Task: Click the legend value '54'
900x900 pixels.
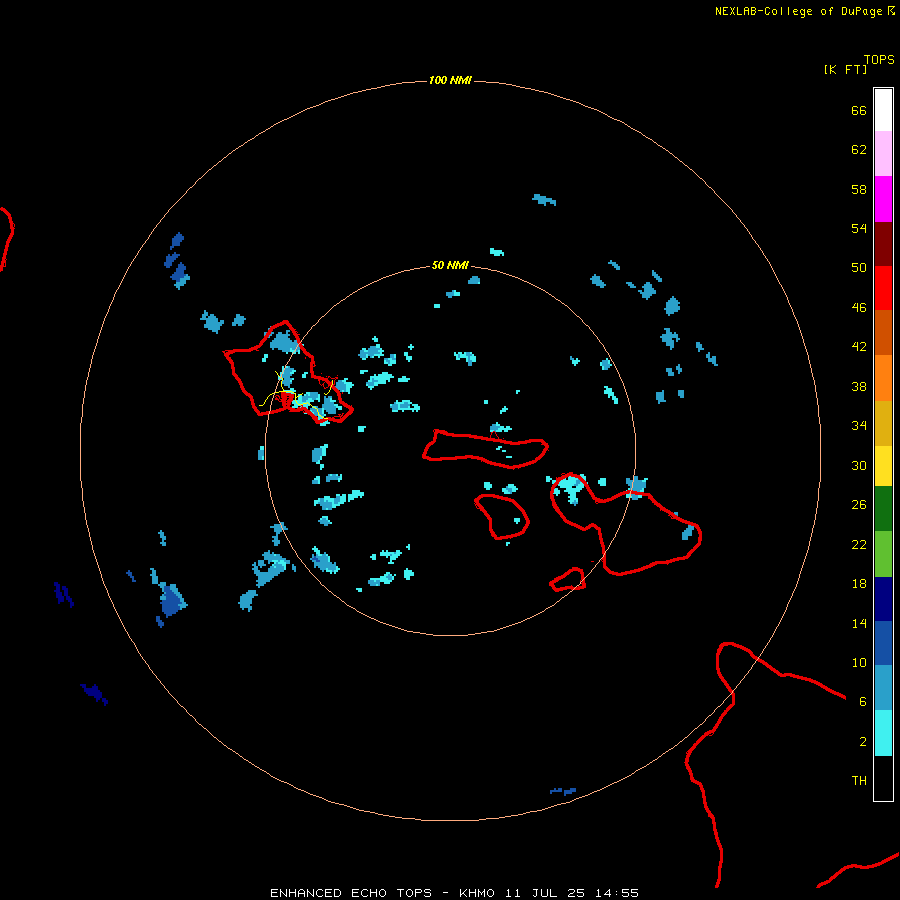Action: point(859,228)
